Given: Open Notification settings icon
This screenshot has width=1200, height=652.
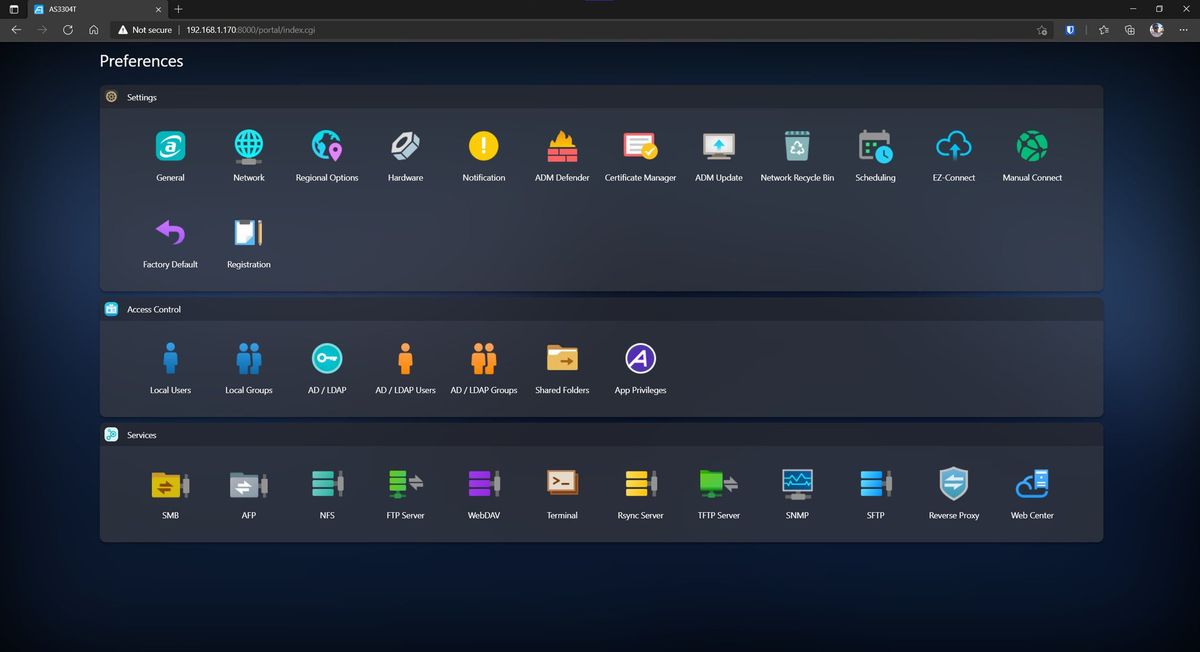Looking at the screenshot, I should [x=484, y=146].
